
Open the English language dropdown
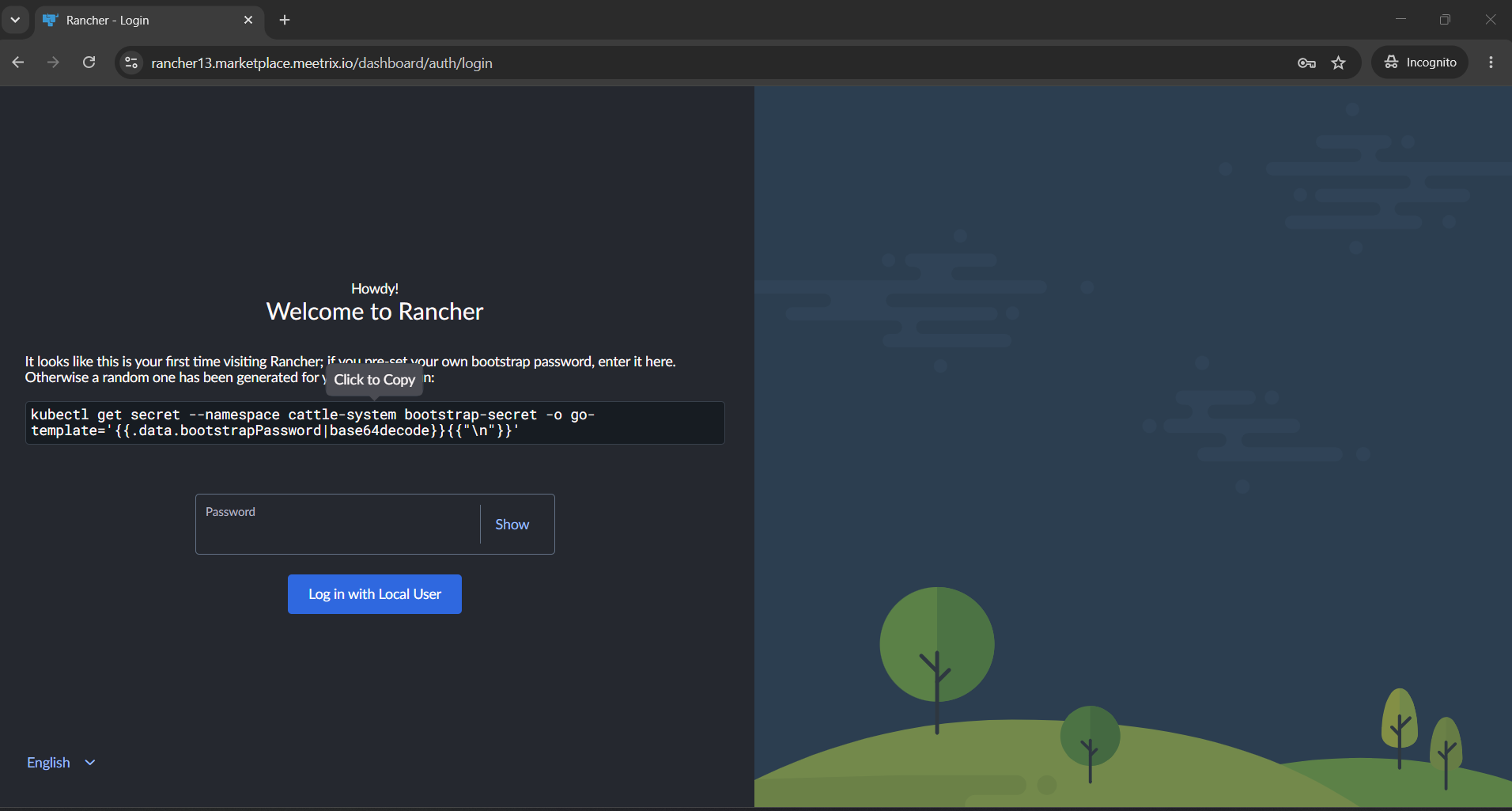pos(61,763)
